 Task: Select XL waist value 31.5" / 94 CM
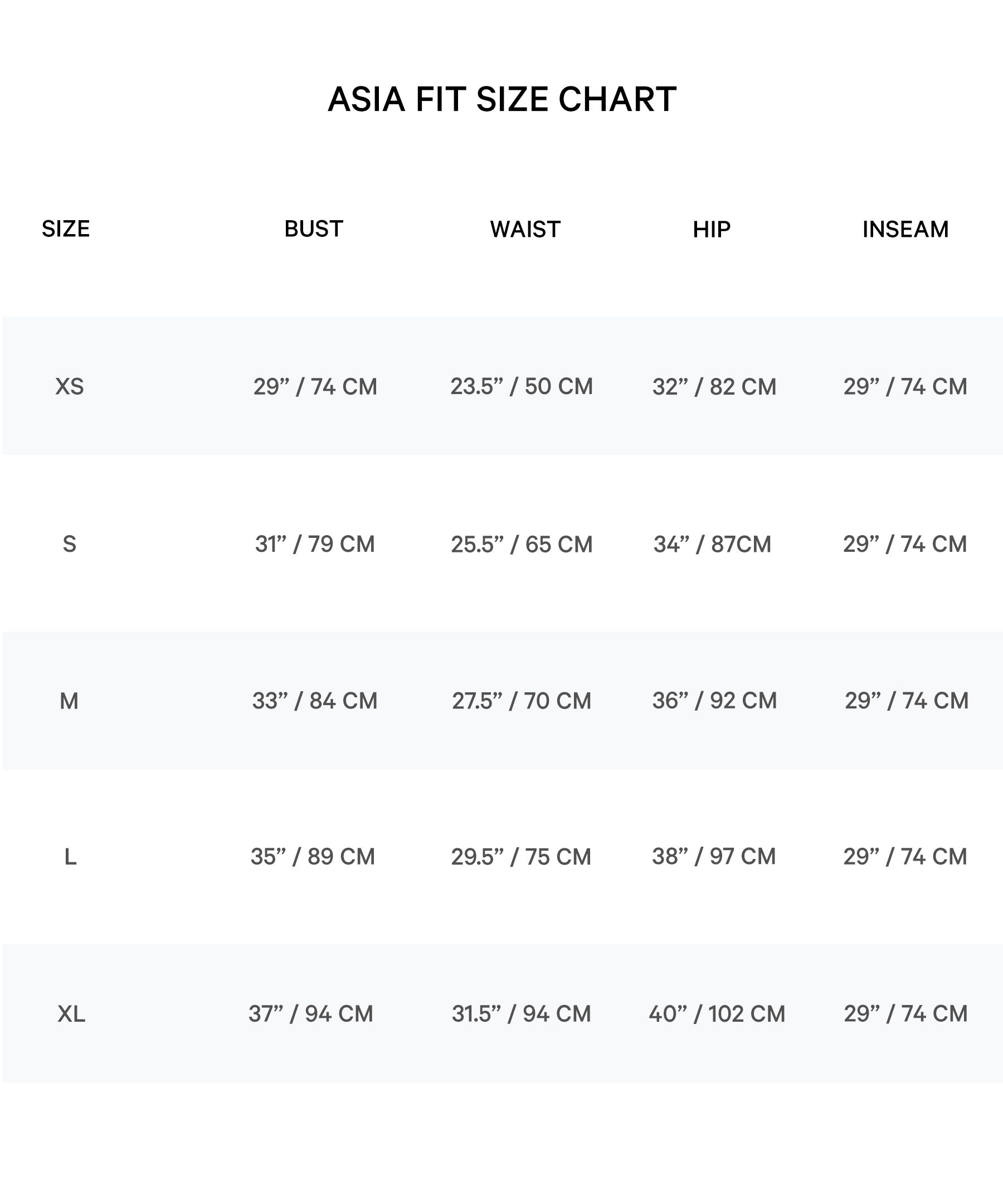pyautogui.click(x=521, y=1014)
